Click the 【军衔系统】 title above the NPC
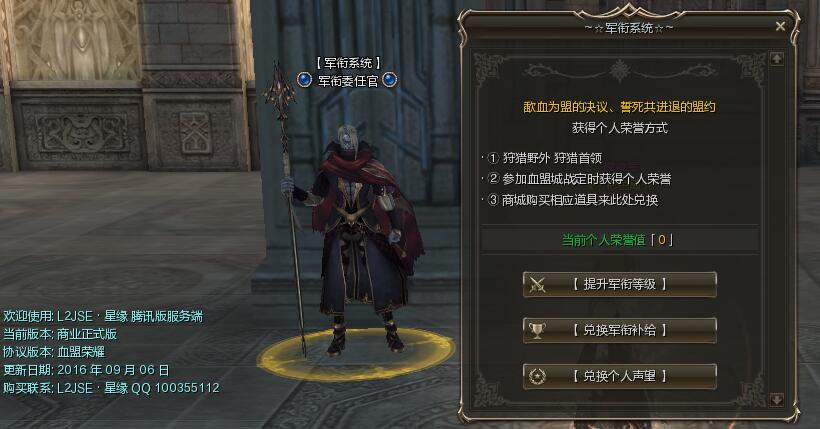 click(x=348, y=63)
